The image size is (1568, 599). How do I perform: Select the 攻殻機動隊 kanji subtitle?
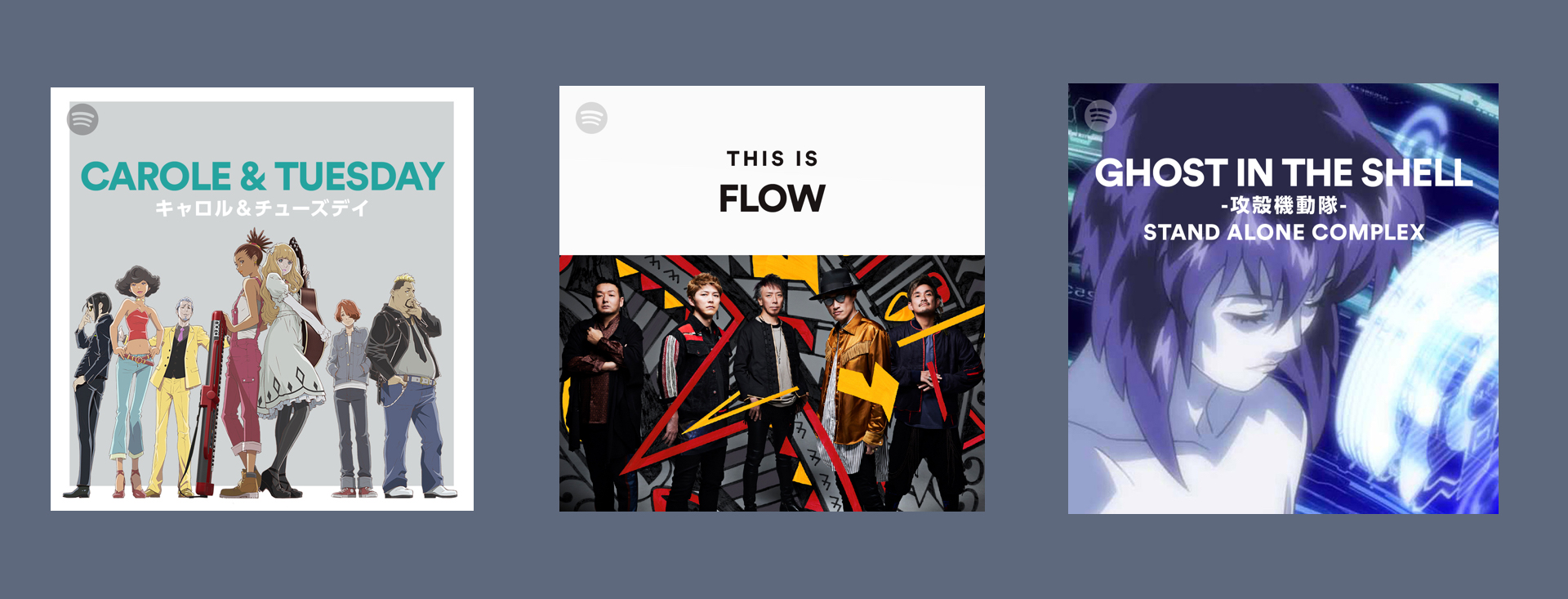[1284, 205]
